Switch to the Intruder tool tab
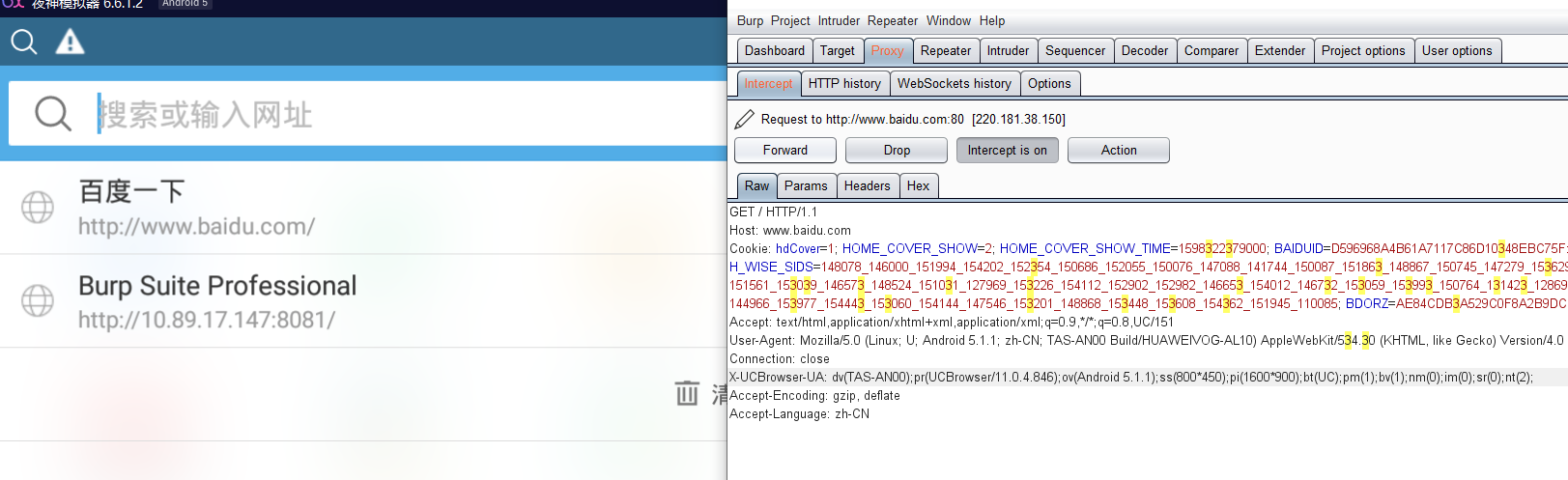 tap(1008, 50)
